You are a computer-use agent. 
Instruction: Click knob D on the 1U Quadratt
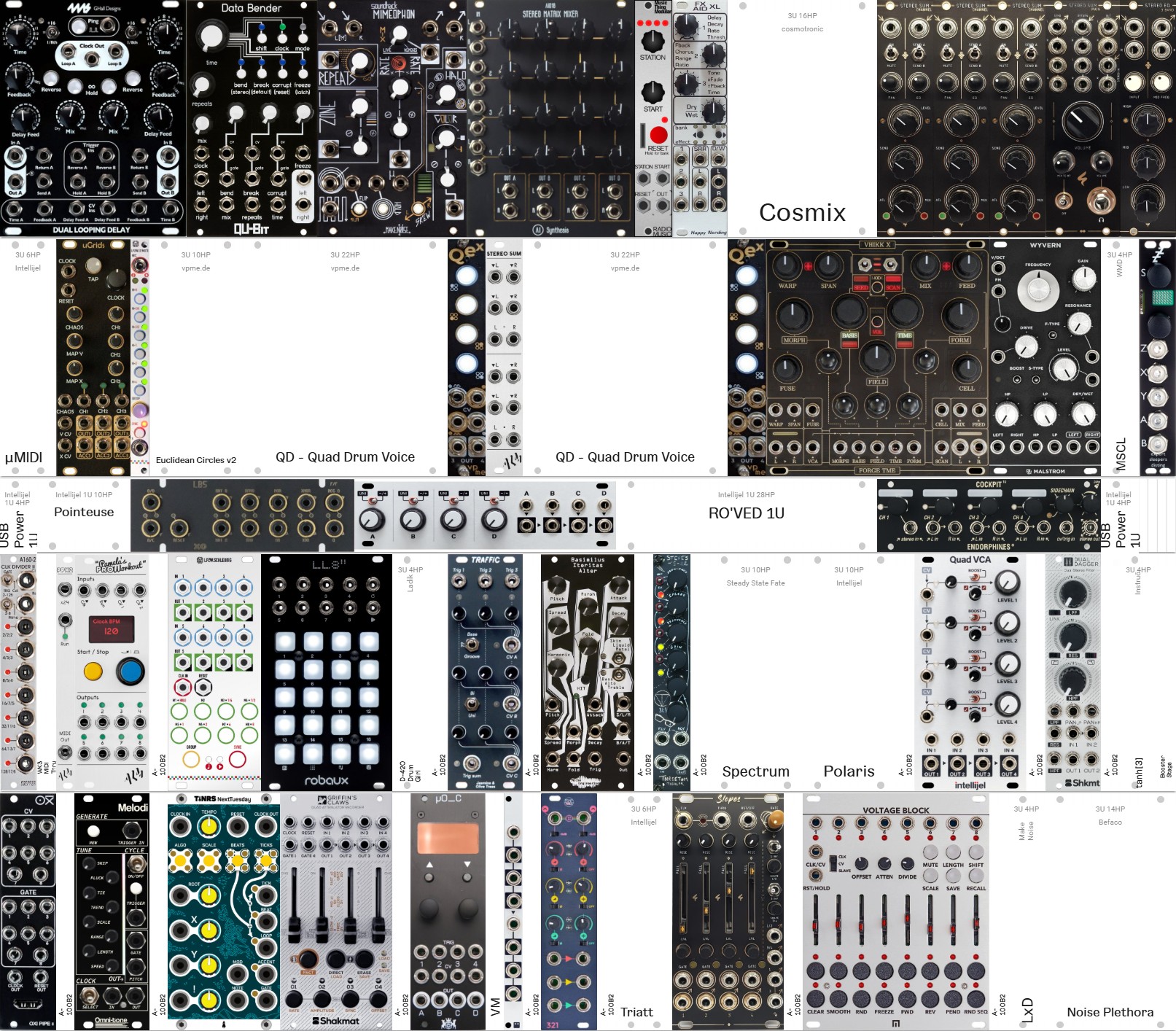pyautogui.click(x=494, y=519)
